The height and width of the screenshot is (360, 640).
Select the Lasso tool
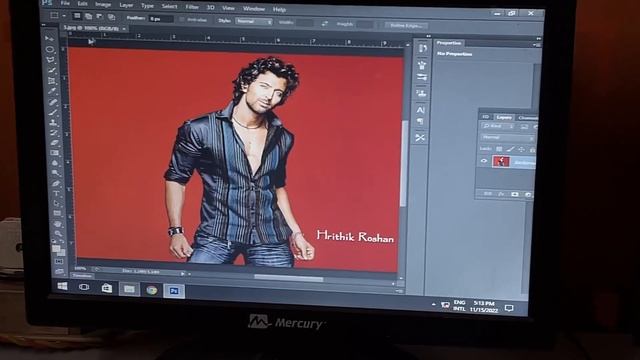[50, 60]
